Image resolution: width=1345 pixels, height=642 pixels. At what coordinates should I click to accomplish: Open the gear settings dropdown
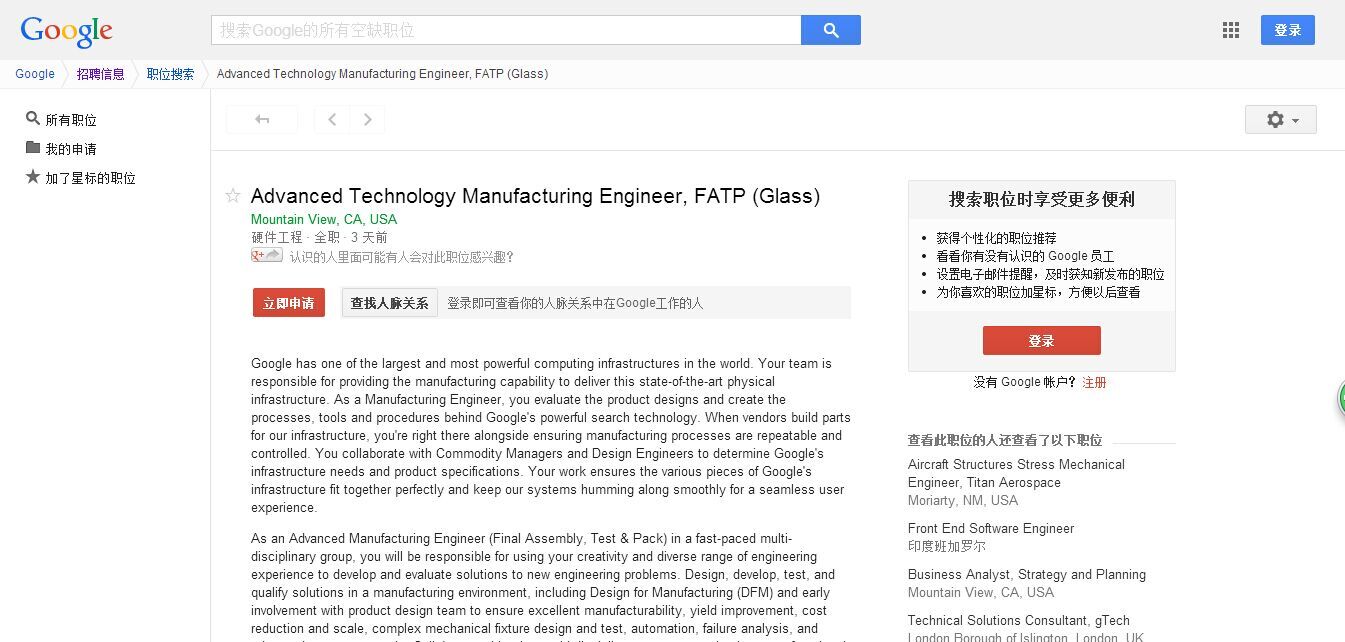coord(1280,119)
